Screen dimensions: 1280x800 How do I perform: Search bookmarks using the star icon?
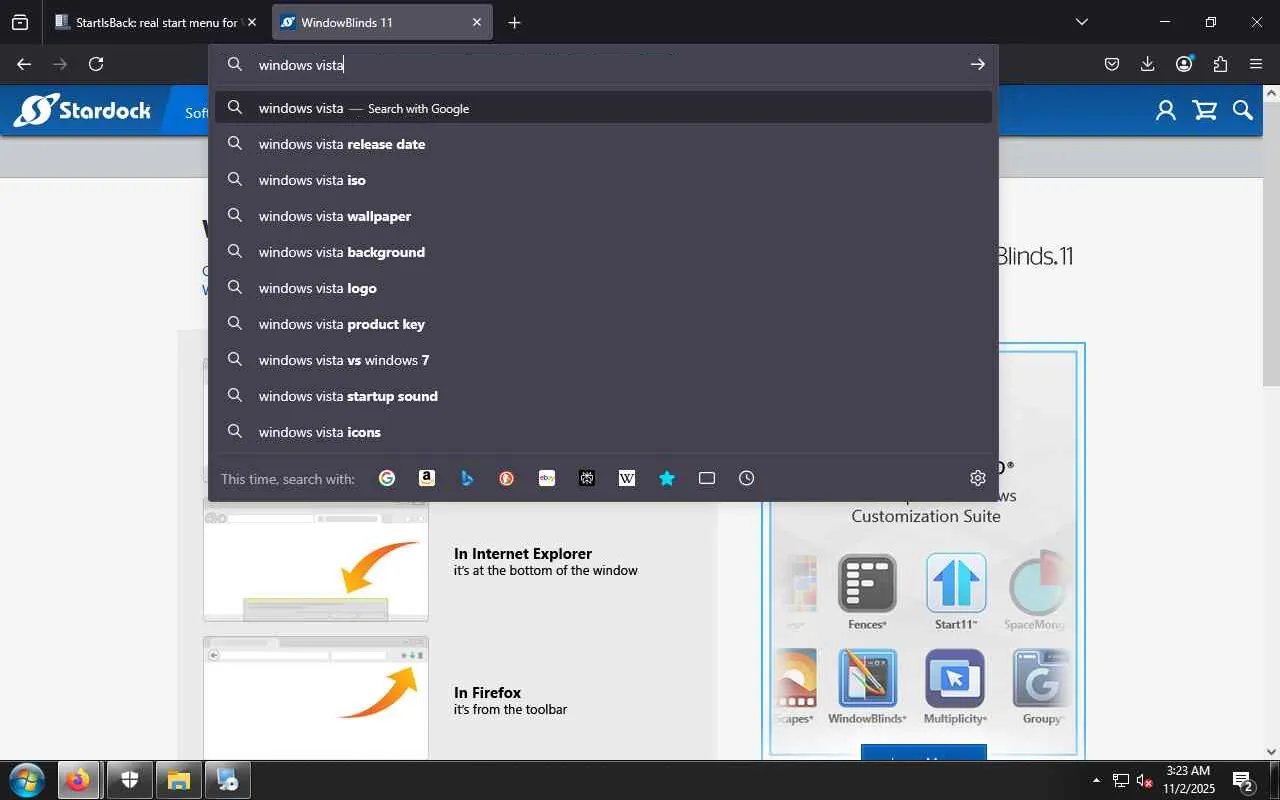[x=667, y=478]
